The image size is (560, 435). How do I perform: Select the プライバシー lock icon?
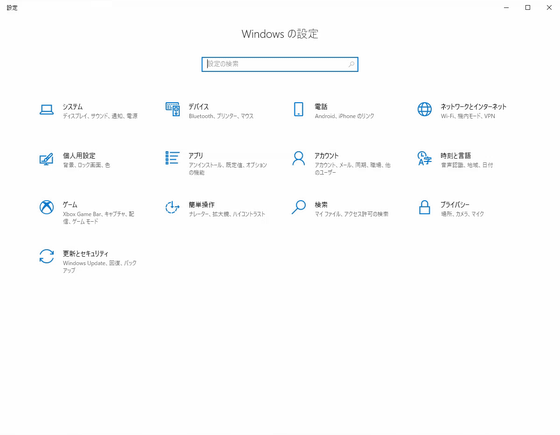(424, 207)
